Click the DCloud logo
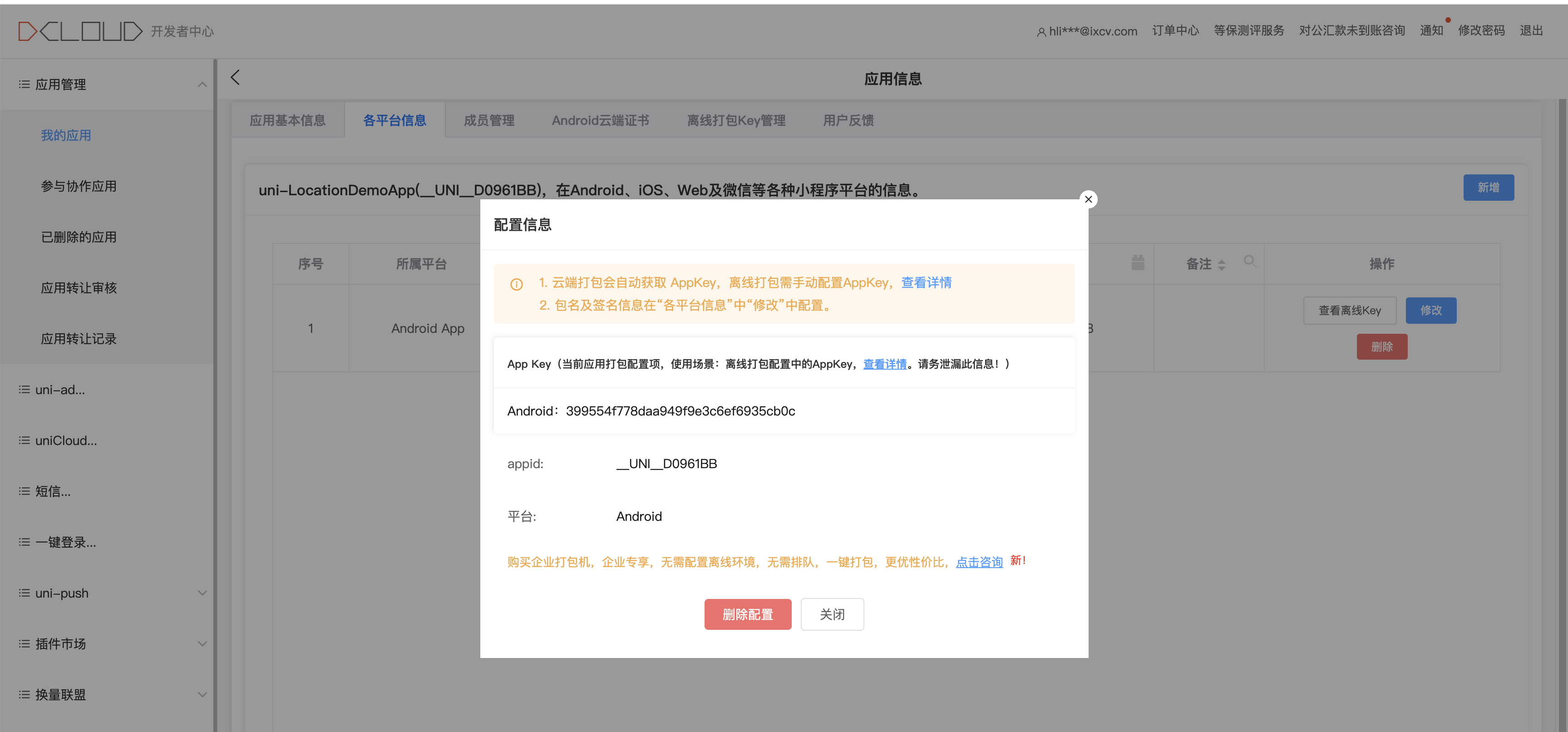 click(80, 31)
